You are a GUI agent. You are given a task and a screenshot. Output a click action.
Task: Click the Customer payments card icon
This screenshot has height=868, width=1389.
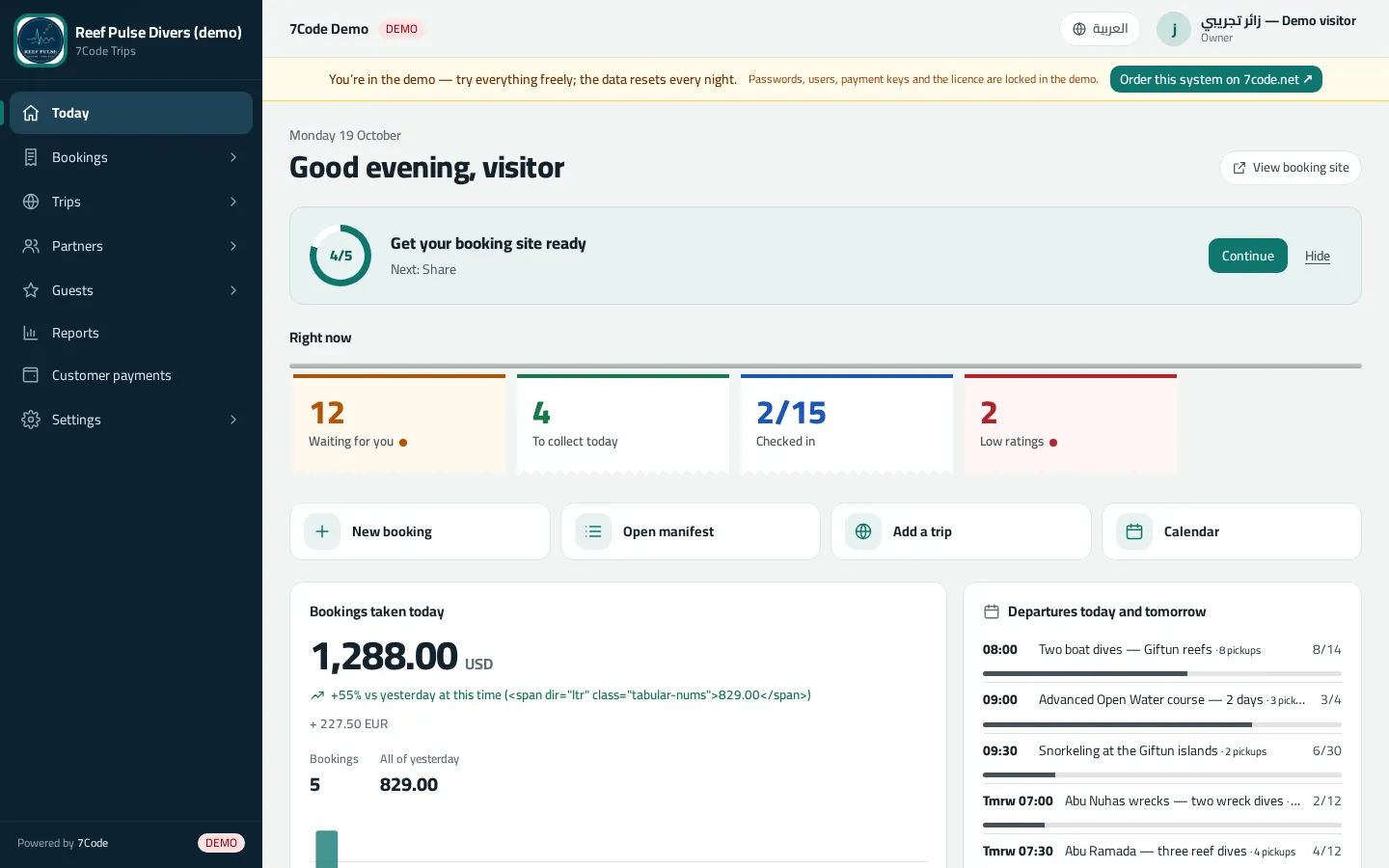click(x=31, y=375)
